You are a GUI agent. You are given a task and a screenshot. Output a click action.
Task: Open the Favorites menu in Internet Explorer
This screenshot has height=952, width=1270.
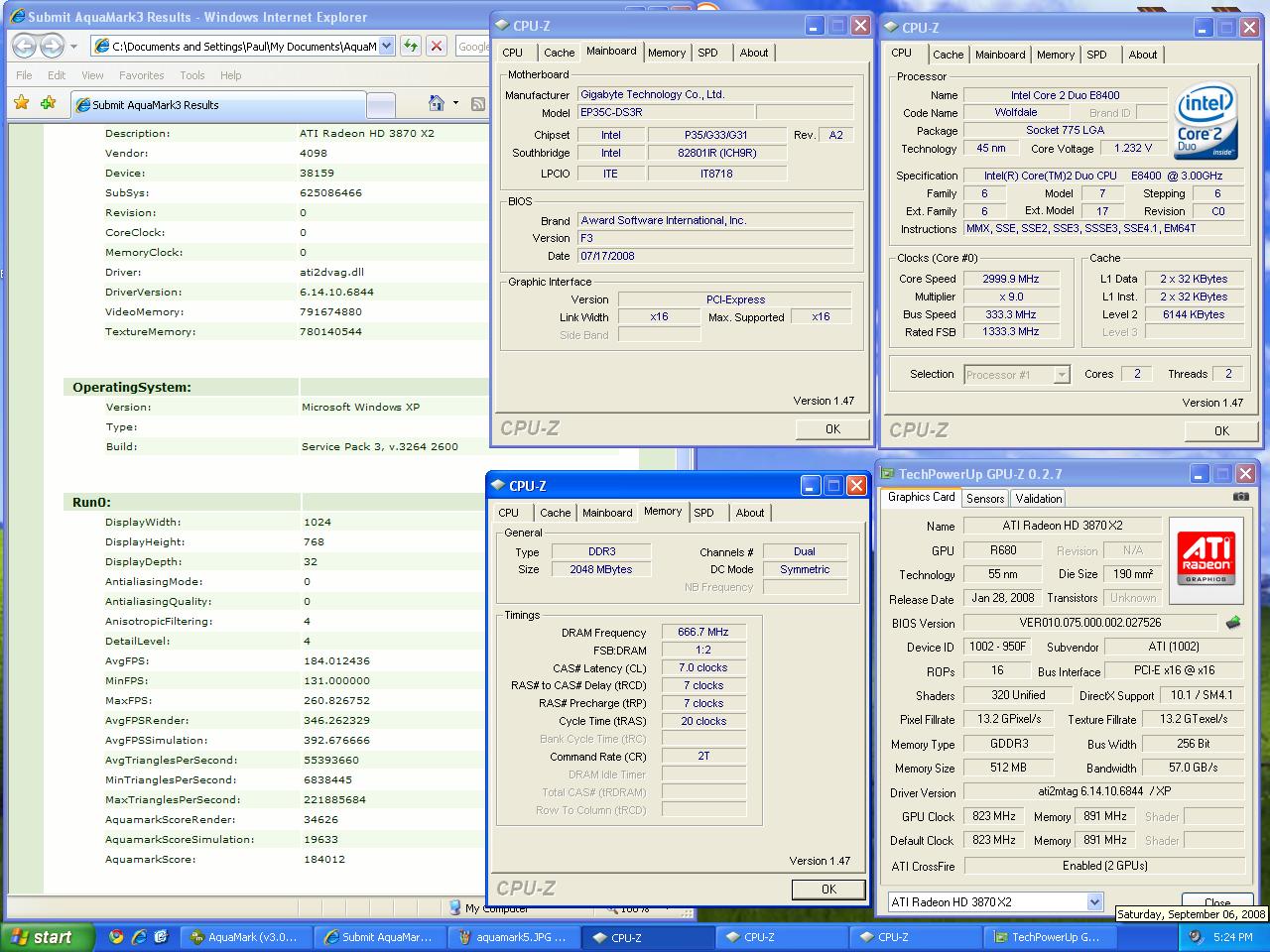click(142, 75)
